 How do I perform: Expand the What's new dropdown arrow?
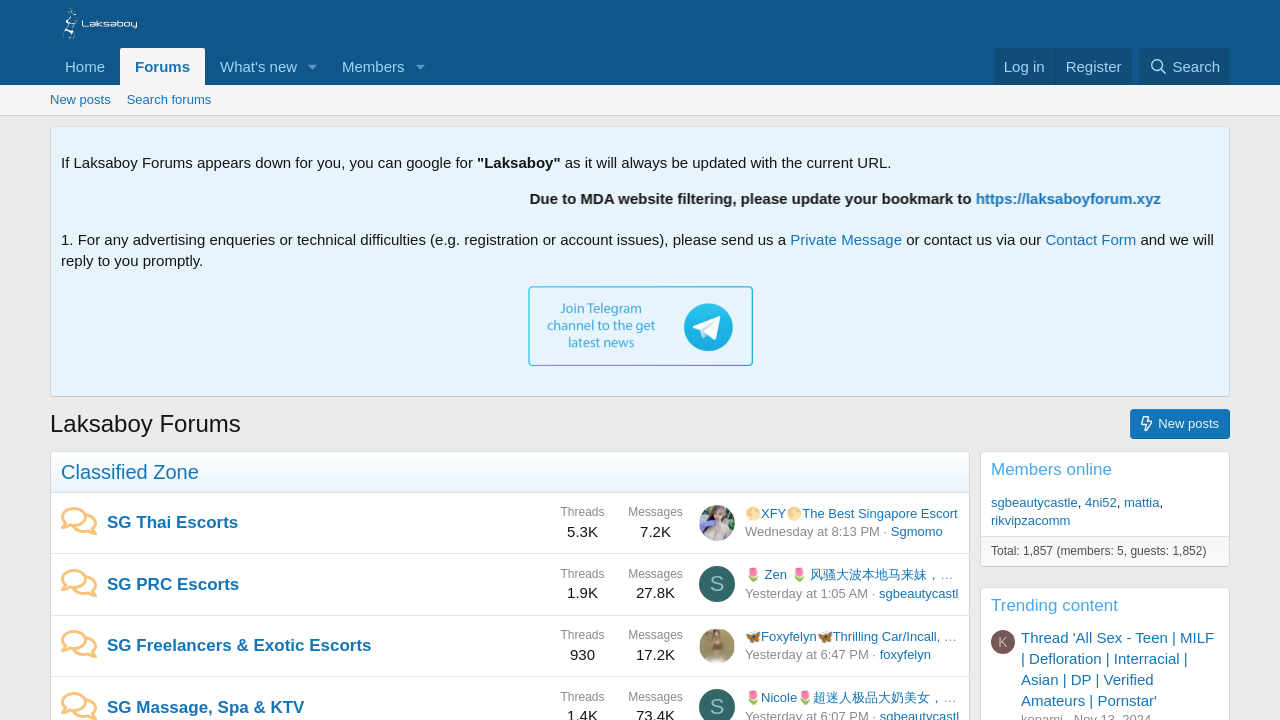pyautogui.click(x=312, y=67)
